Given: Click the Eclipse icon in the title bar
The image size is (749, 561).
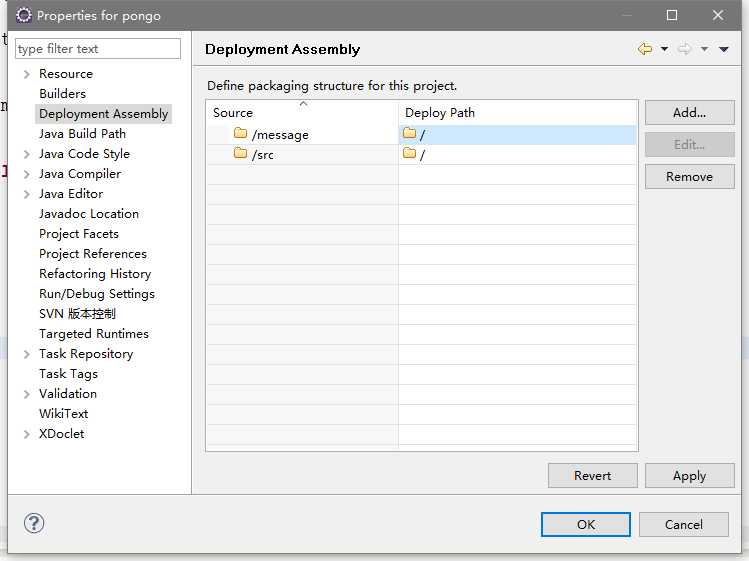Looking at the screenshot, I should [x=24, y=15].
